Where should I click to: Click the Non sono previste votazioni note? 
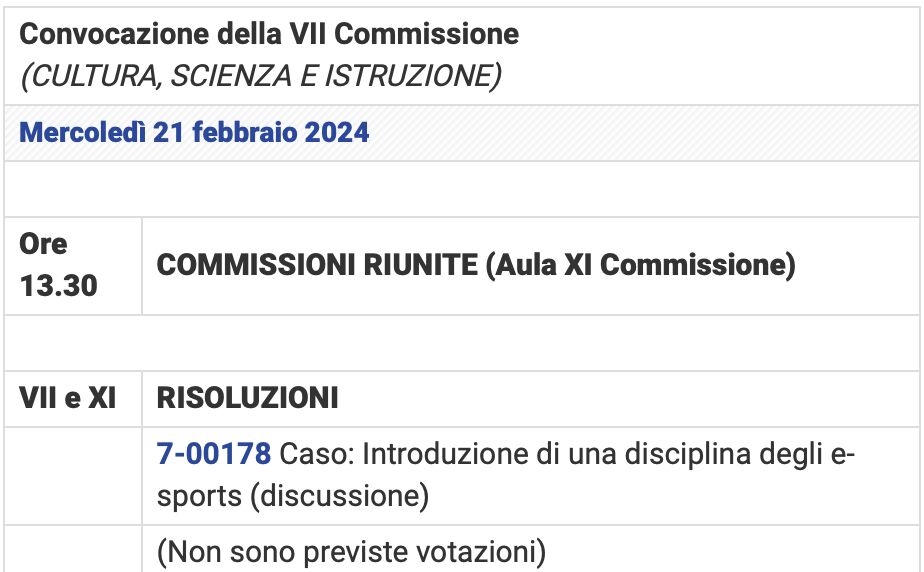[x=351, y=551]
